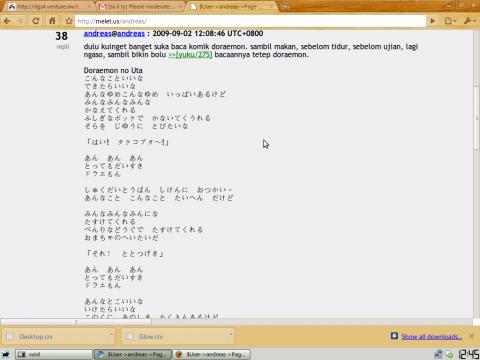Switch to the Gmail Please moderate tab

pos(140,7)
